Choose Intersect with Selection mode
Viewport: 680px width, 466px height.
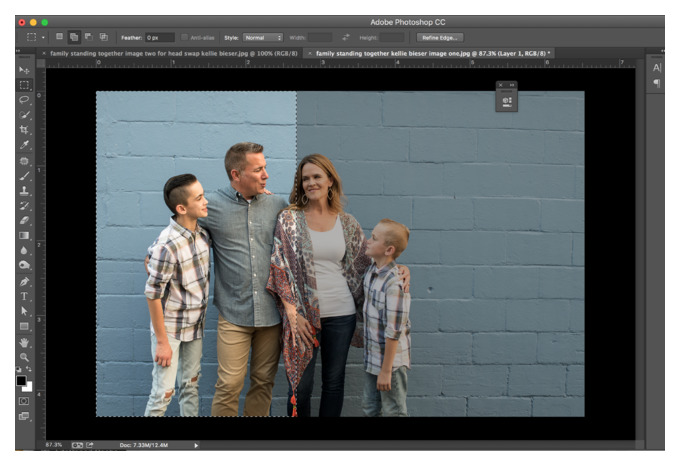click(104, 37)
